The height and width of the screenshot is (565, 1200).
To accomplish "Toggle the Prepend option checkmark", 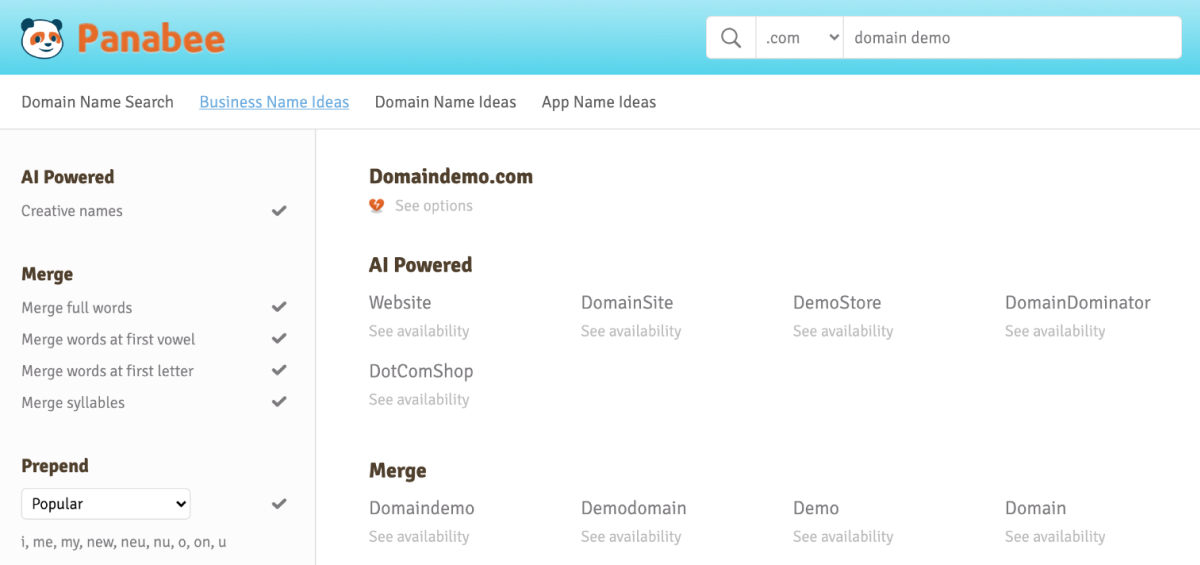I will (280, 504).
